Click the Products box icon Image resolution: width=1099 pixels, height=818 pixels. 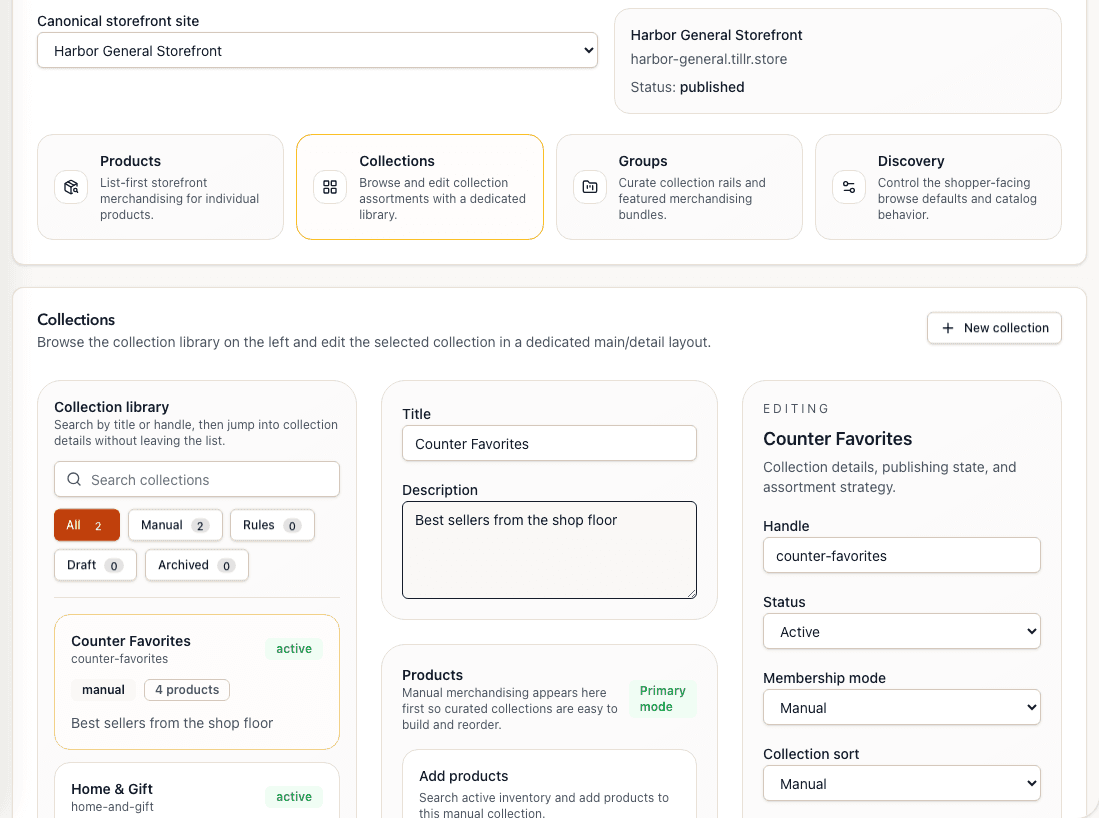coord(71,187)
